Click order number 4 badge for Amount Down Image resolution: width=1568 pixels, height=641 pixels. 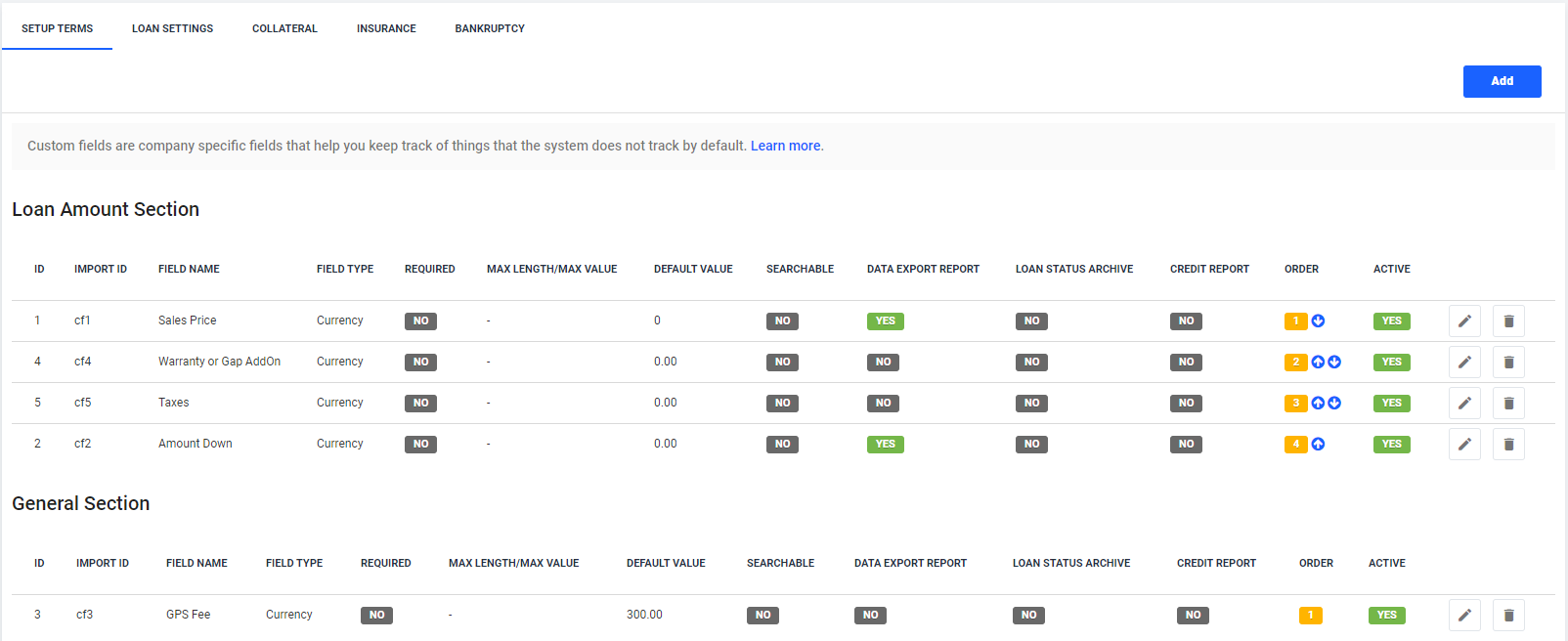tap(1295, 444)
